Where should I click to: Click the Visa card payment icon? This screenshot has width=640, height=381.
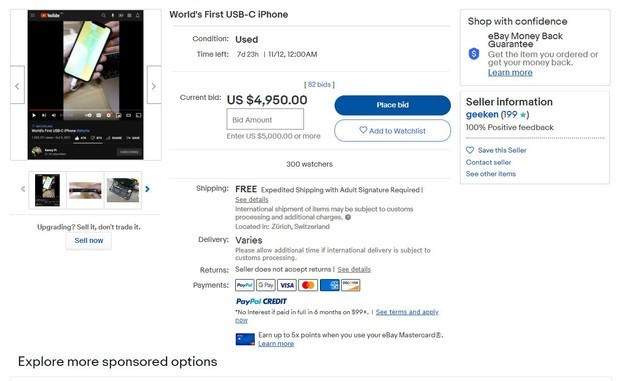coord(287,285)
